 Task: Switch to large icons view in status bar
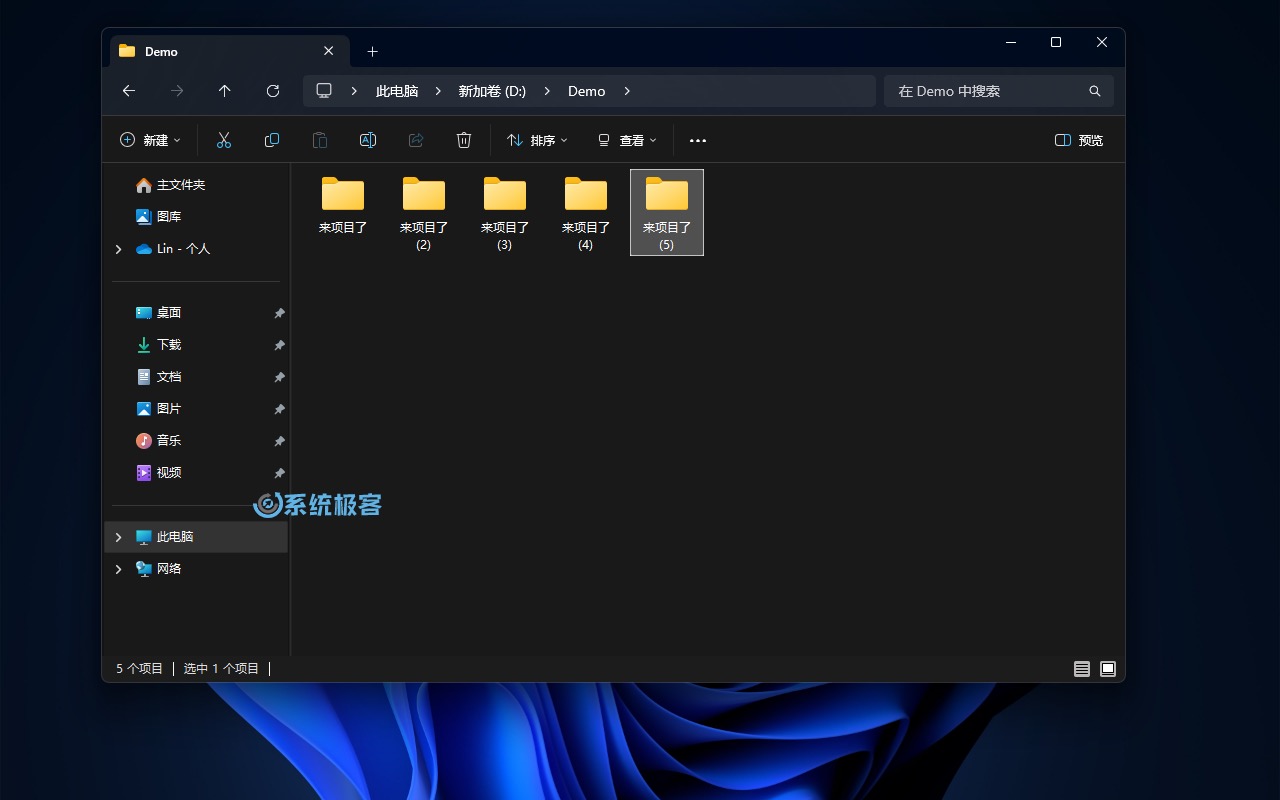[1108, 669]
